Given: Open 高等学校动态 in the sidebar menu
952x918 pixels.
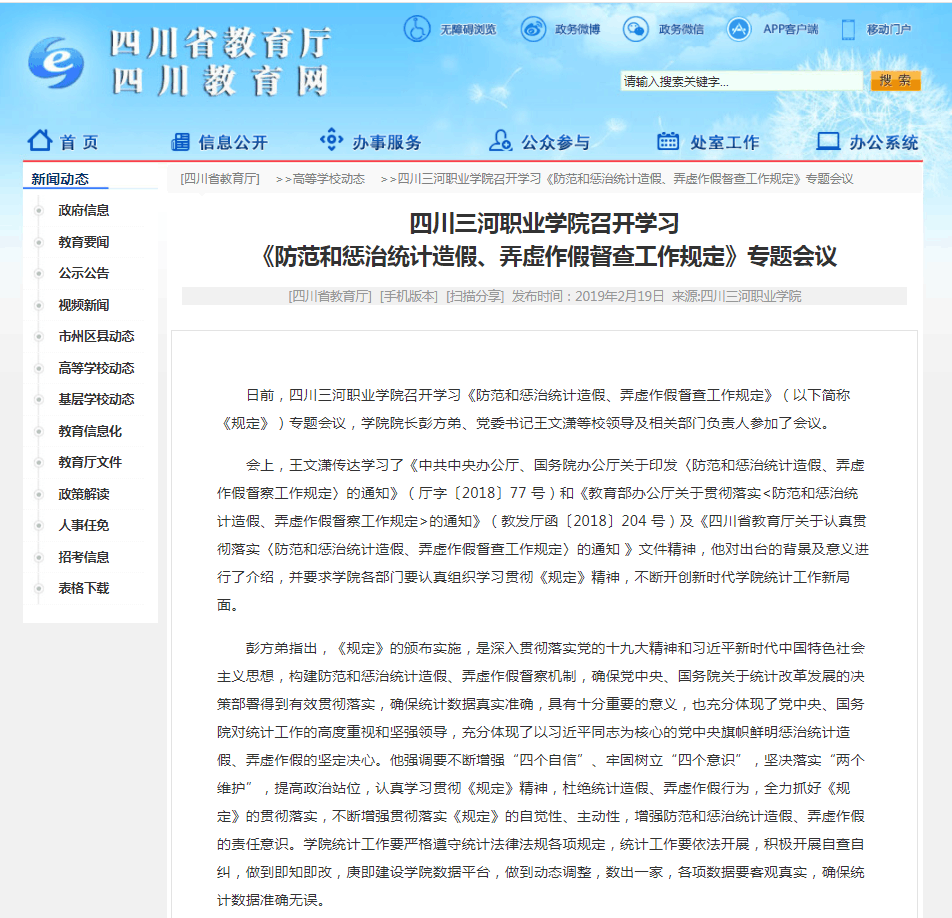Looking at the screenshot, I should [96, 368].
